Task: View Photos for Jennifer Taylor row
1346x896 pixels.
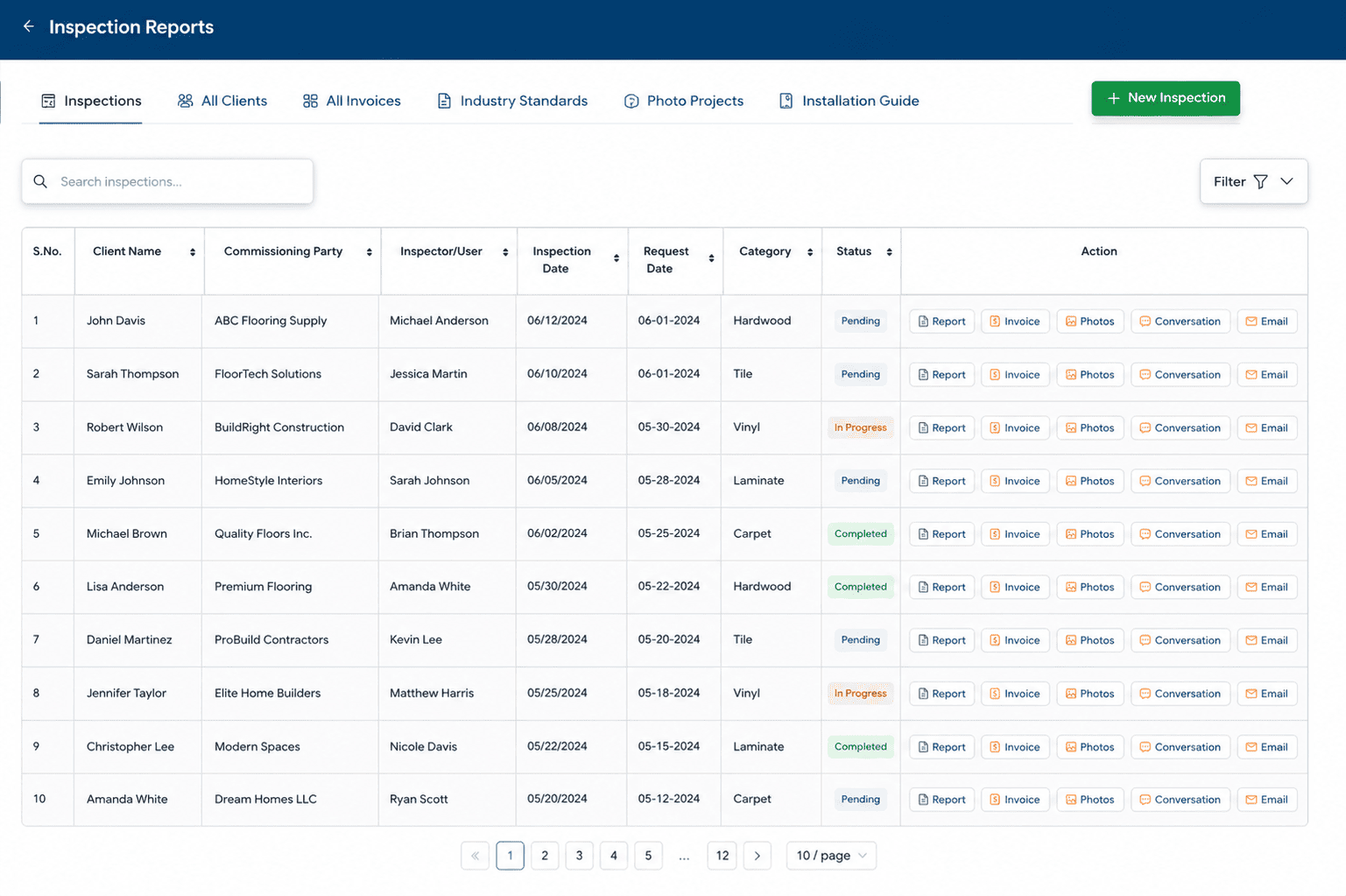Action: 1090,694
